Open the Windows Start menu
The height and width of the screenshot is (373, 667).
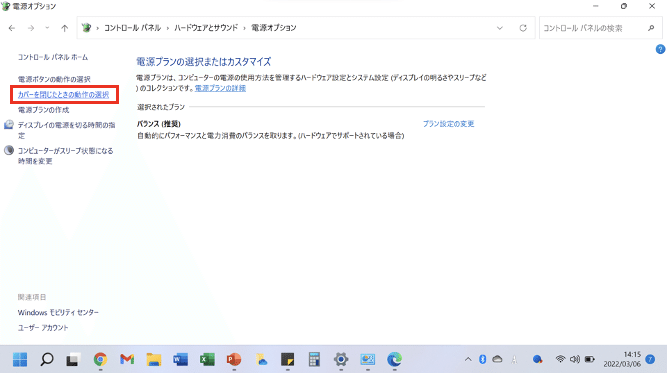[x=20, y=359]
